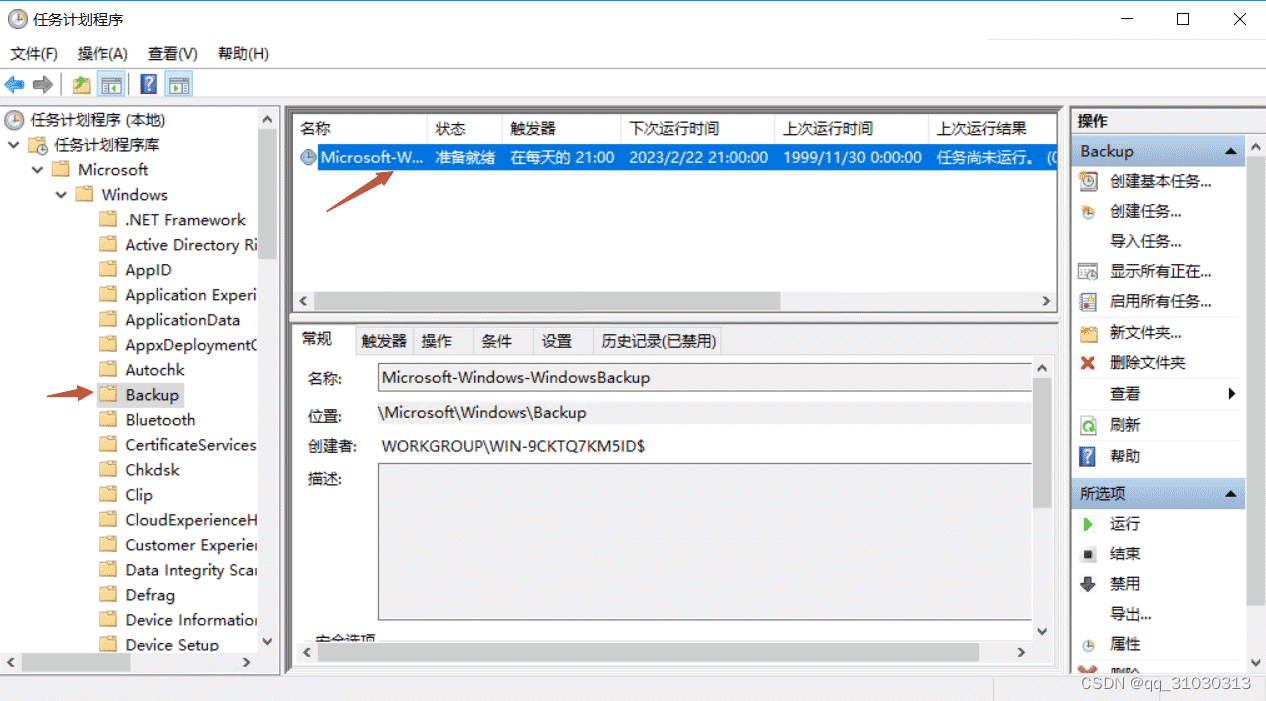Click the show/hide console tree toolbar icon
1266x701 pixels.
click(x=111, y=85)
